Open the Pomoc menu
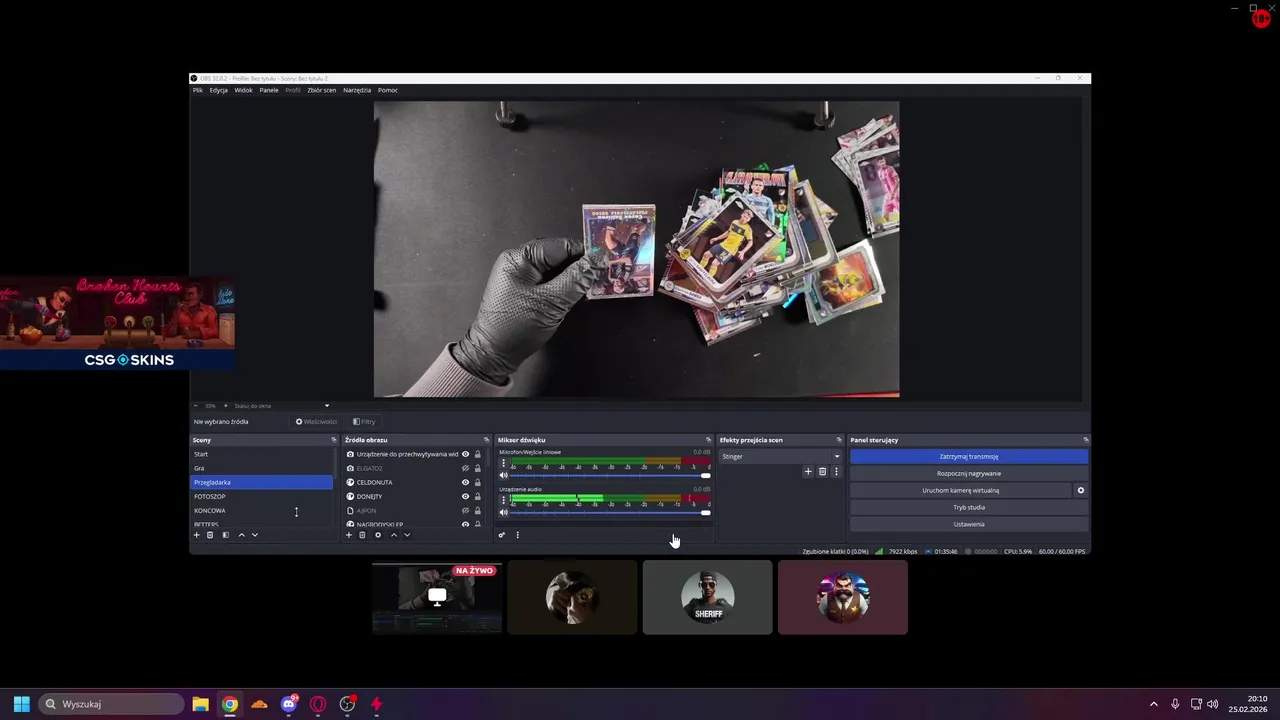 (388, 90)
